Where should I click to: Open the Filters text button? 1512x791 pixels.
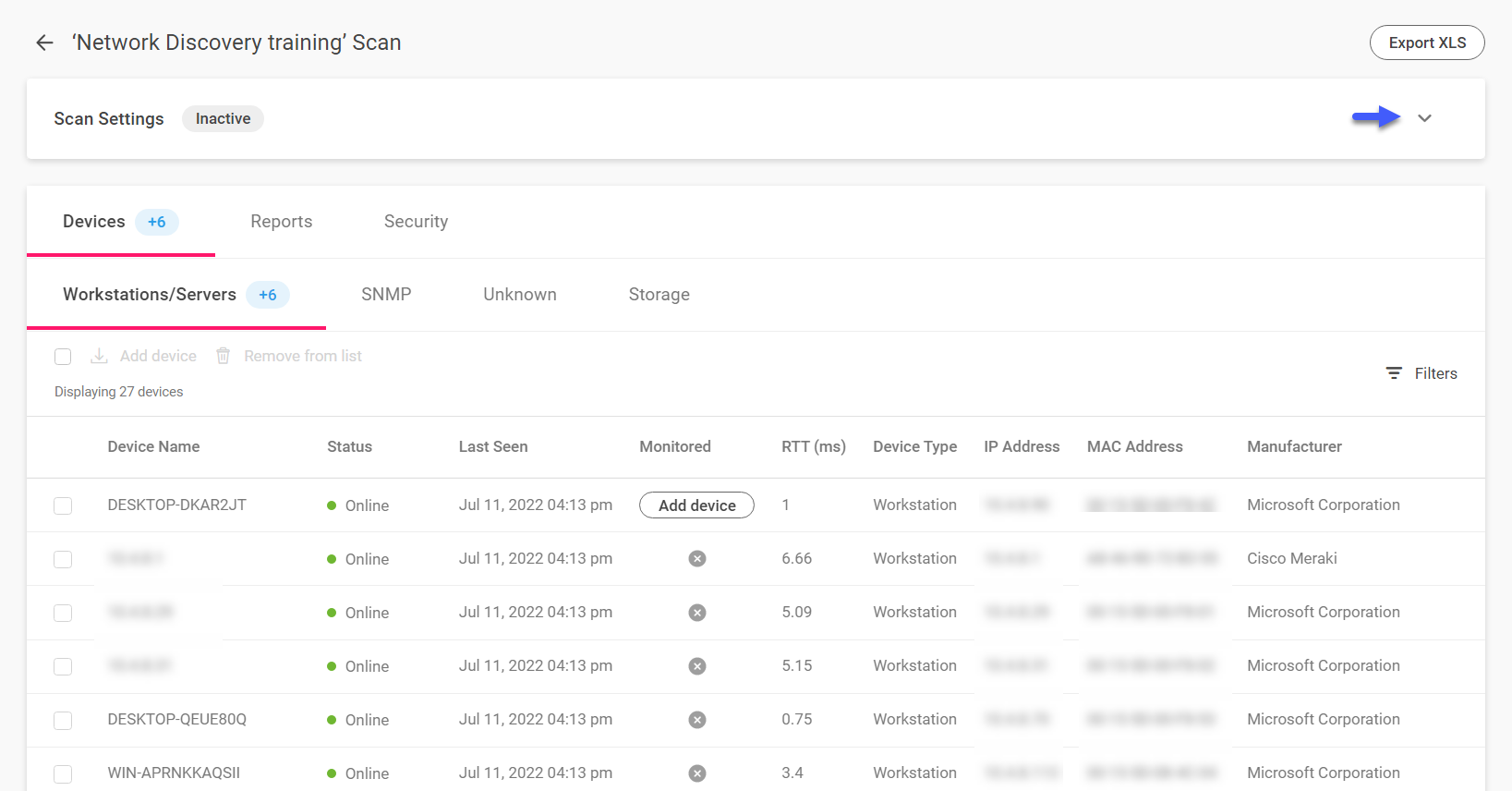(x=1436, y=373)
